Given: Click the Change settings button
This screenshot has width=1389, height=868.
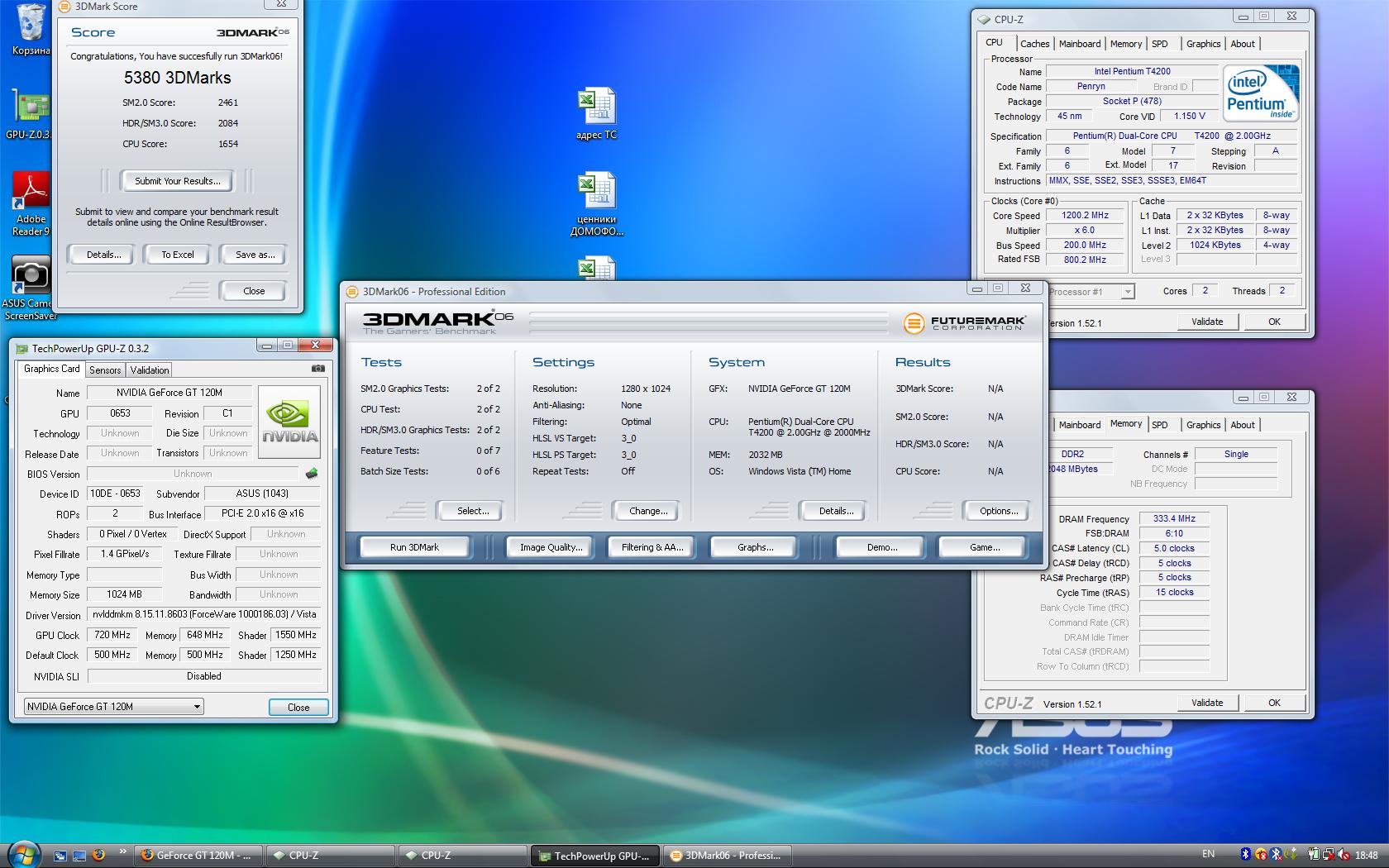Looking at the screenshot, I should coord(648,511).
